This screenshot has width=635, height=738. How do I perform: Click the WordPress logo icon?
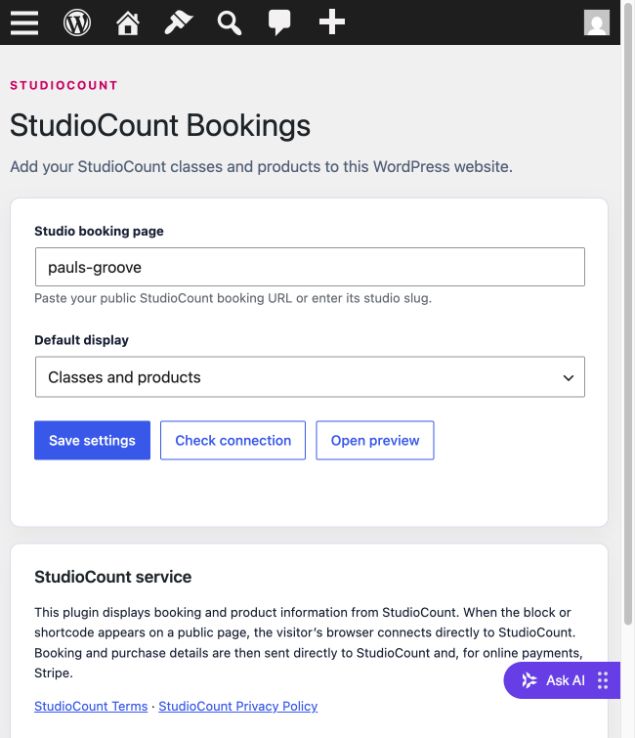pos(77,22)
